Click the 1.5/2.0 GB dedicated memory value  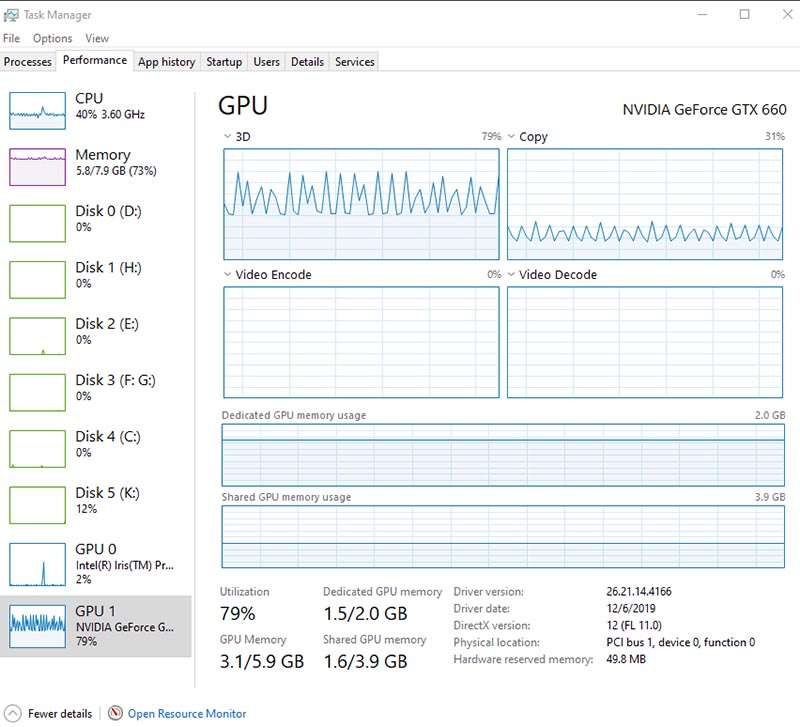(365, 613)
